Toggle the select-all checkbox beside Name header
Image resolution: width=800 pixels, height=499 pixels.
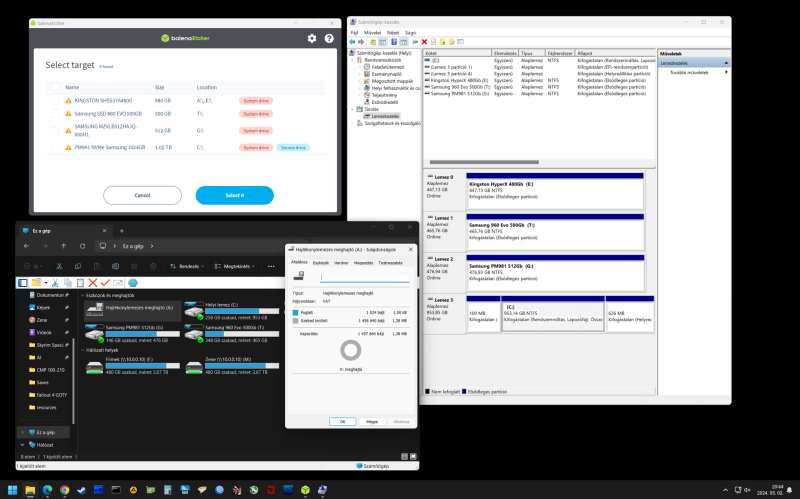55,87
